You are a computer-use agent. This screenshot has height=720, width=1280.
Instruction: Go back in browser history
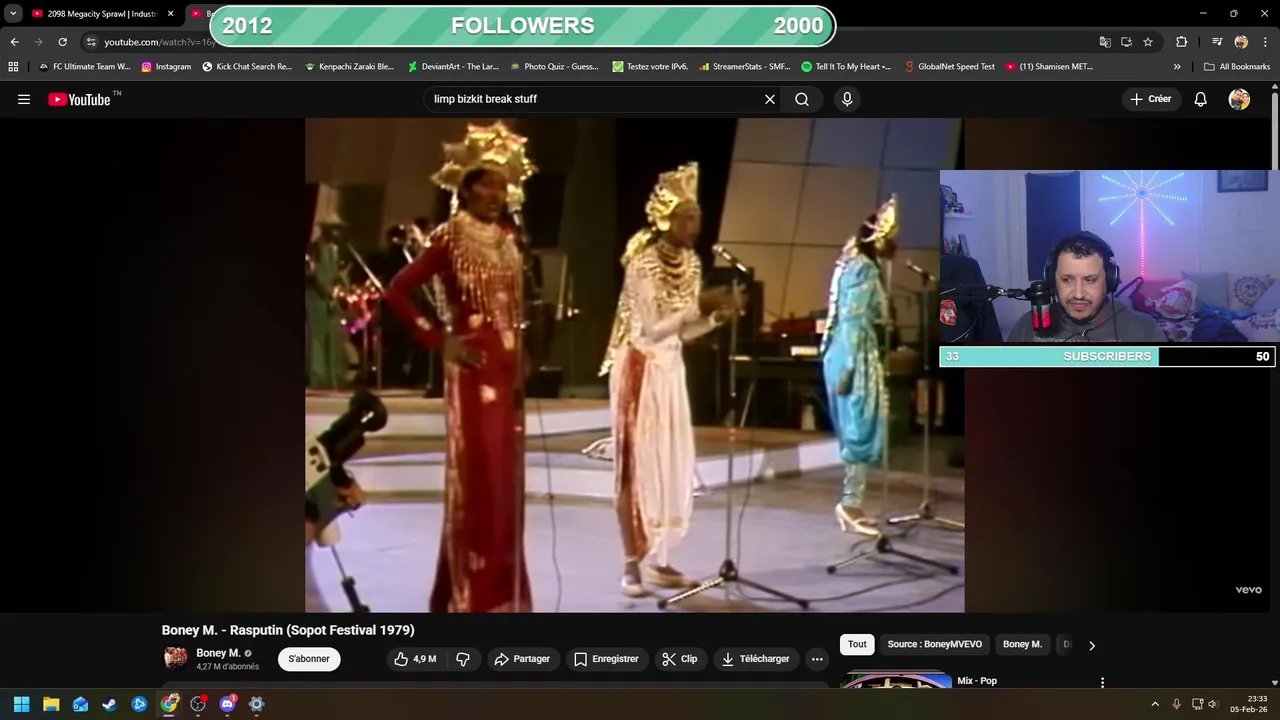14,42
